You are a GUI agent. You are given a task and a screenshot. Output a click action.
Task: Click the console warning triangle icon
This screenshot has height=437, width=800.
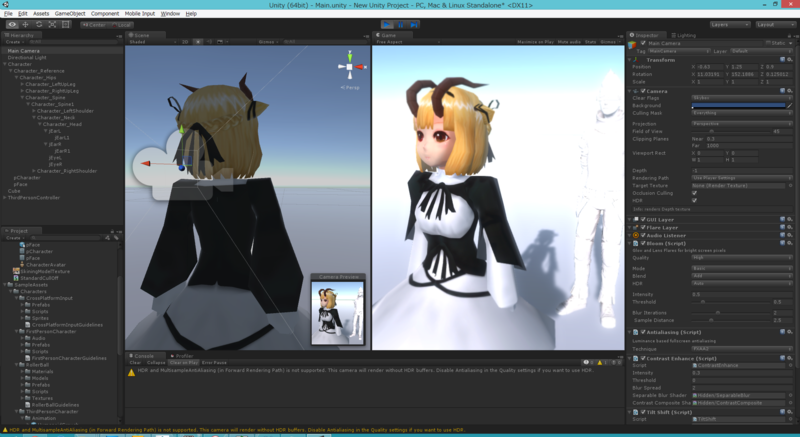131,373
